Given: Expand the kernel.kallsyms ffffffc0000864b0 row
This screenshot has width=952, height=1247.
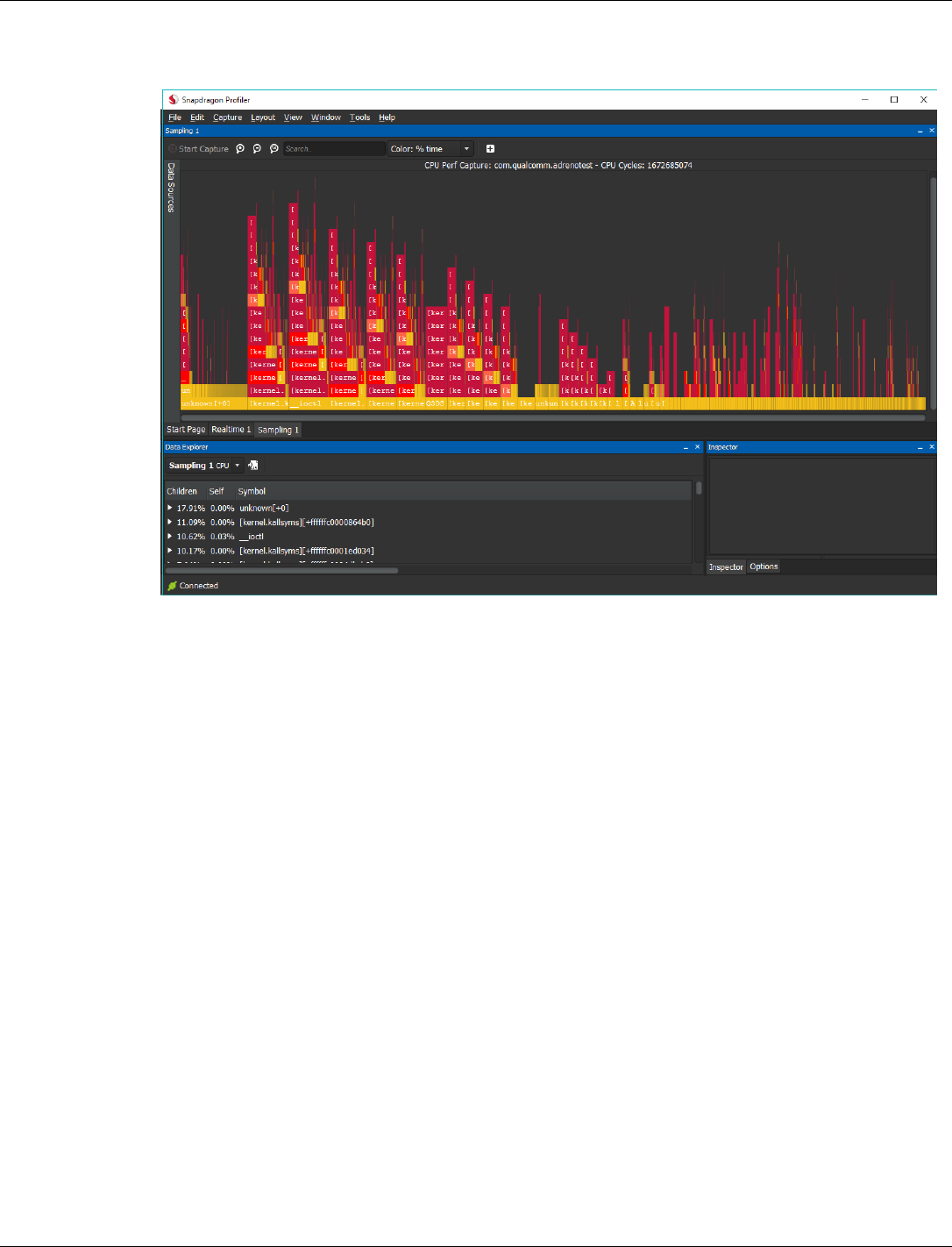Looking at the screenshot, I should pyautogui.click(x=170, y=522).
